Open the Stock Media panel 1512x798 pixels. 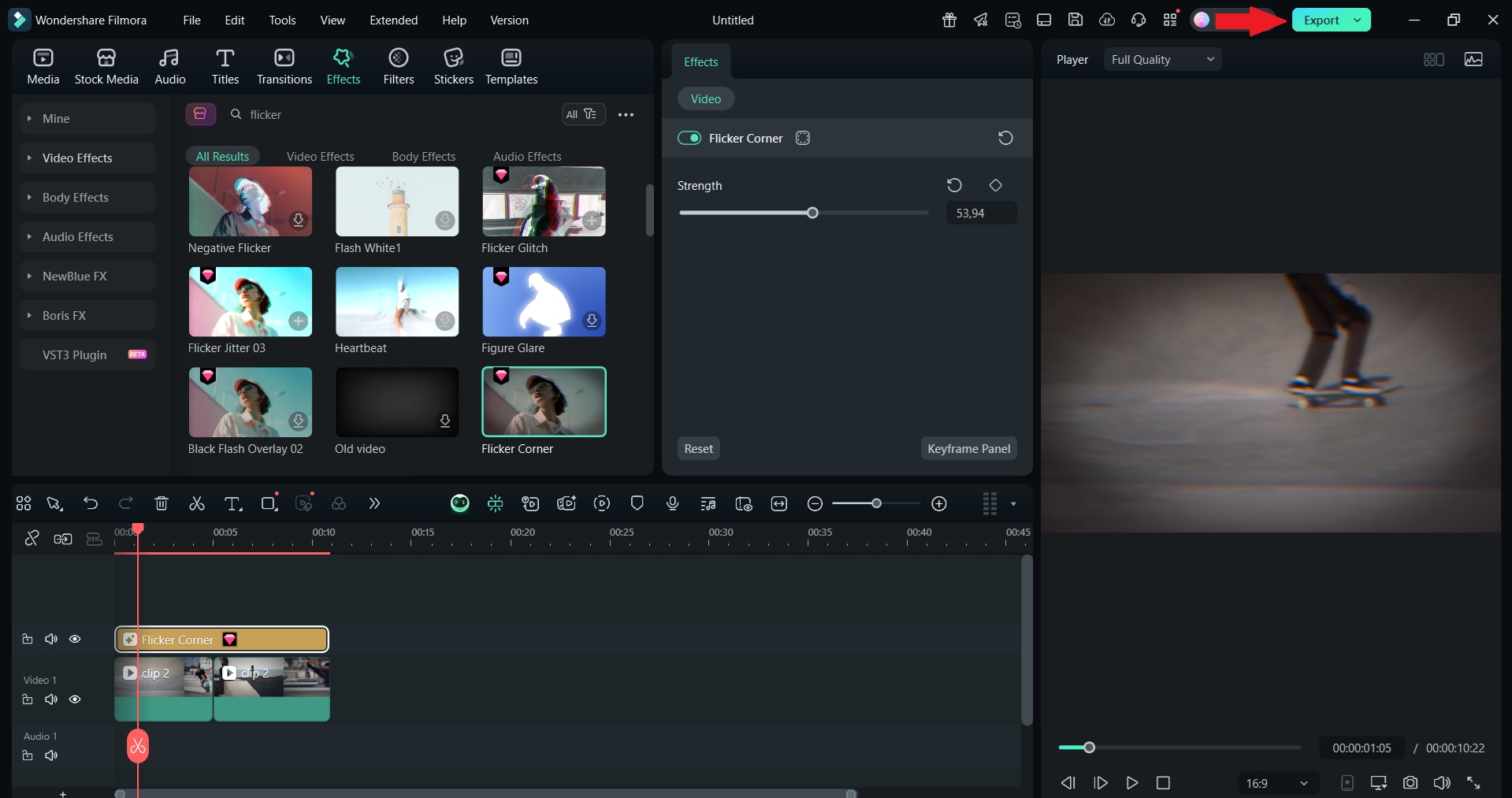click(106, 65)
